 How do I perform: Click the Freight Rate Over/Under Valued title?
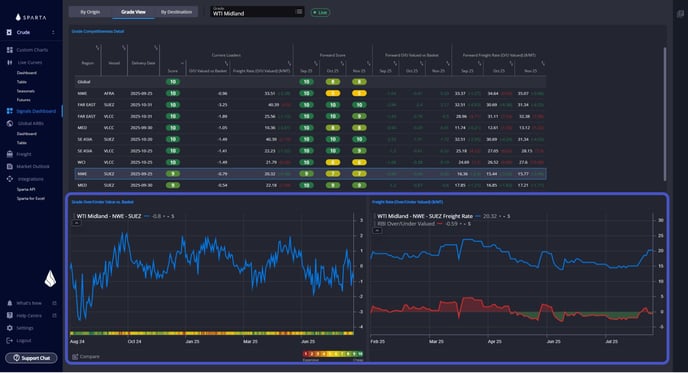[x=407, y=202]
